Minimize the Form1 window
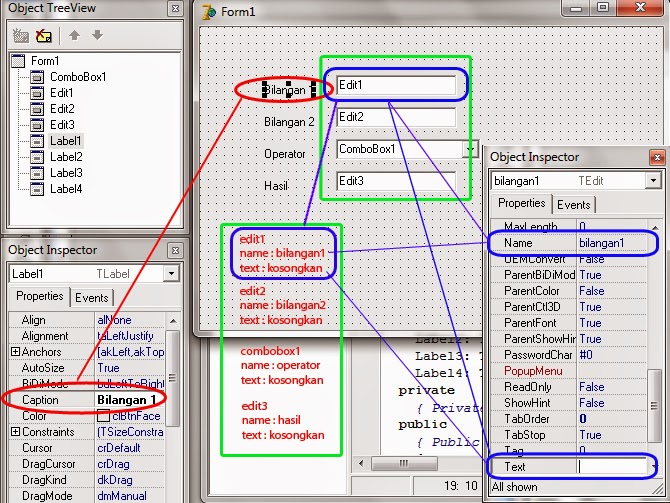This screenshot has width=670, height=503. click(576, 8)
